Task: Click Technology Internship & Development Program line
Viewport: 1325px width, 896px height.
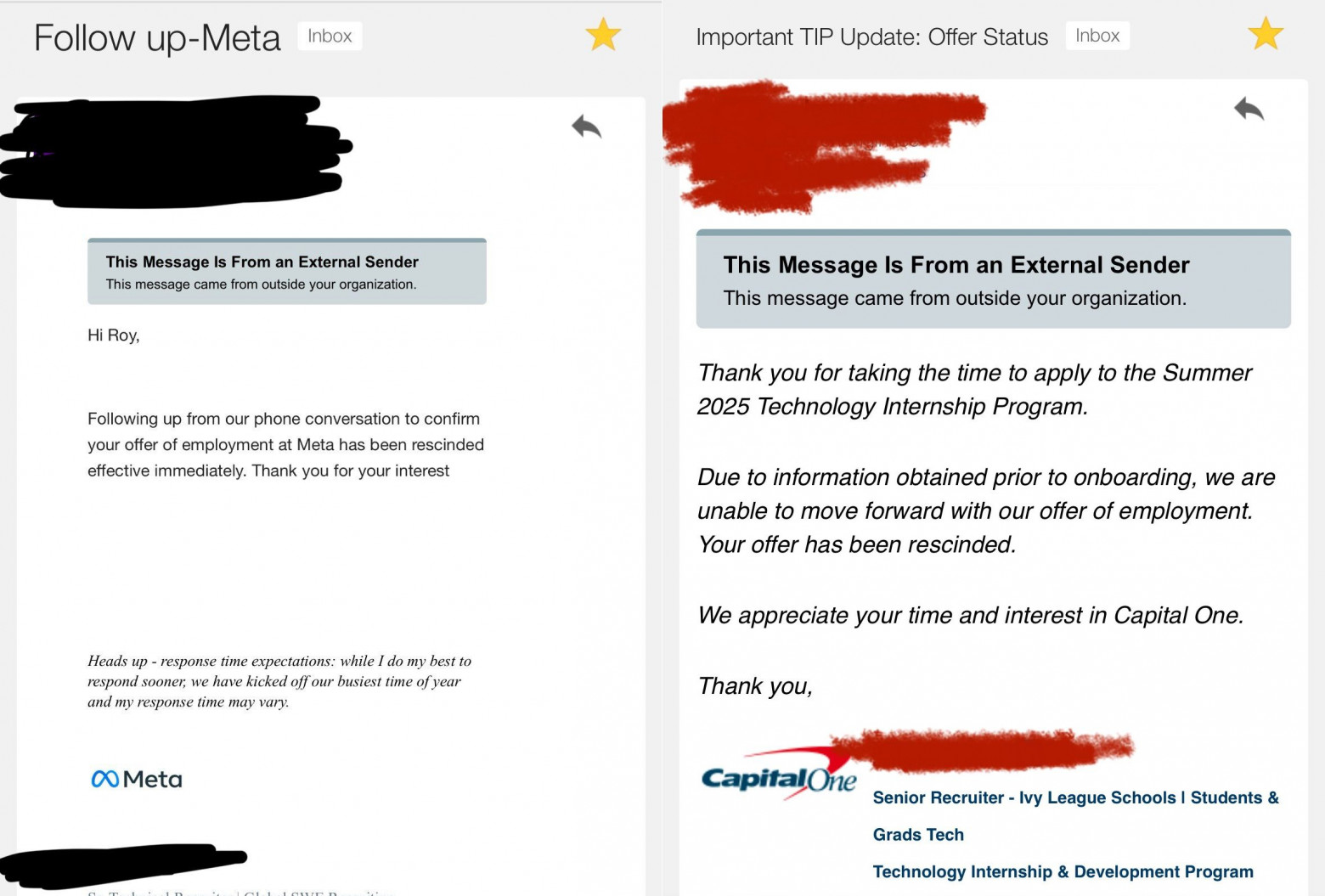Action: pyautogui.click(x=1063, y=871)
